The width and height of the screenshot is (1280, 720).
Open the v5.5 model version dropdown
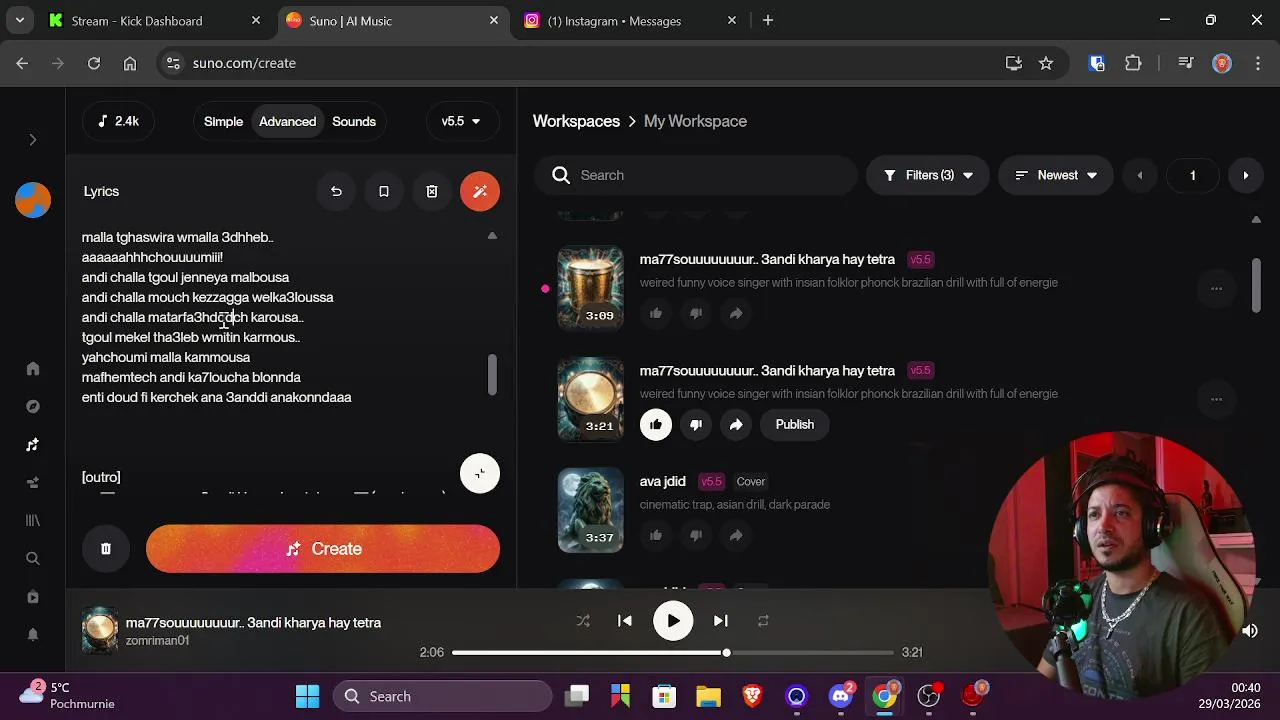[x=461, y=121]
